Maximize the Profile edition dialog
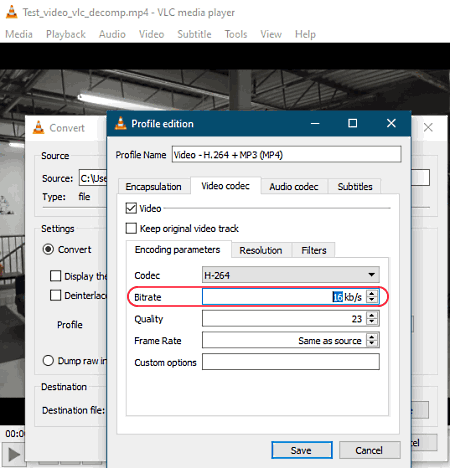The height and width of the screenshot is (468, 450). (x=353, y=123)
